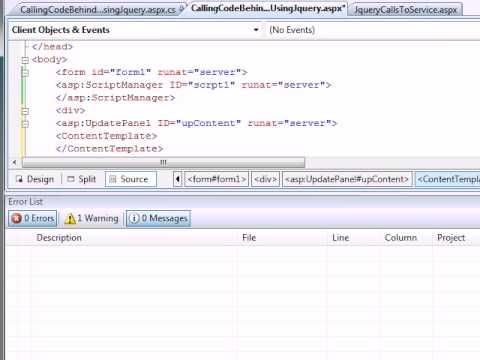The height and width of the screenshot is (360, 480).
Task: Click the Source view icon
Action: (113, 179)
